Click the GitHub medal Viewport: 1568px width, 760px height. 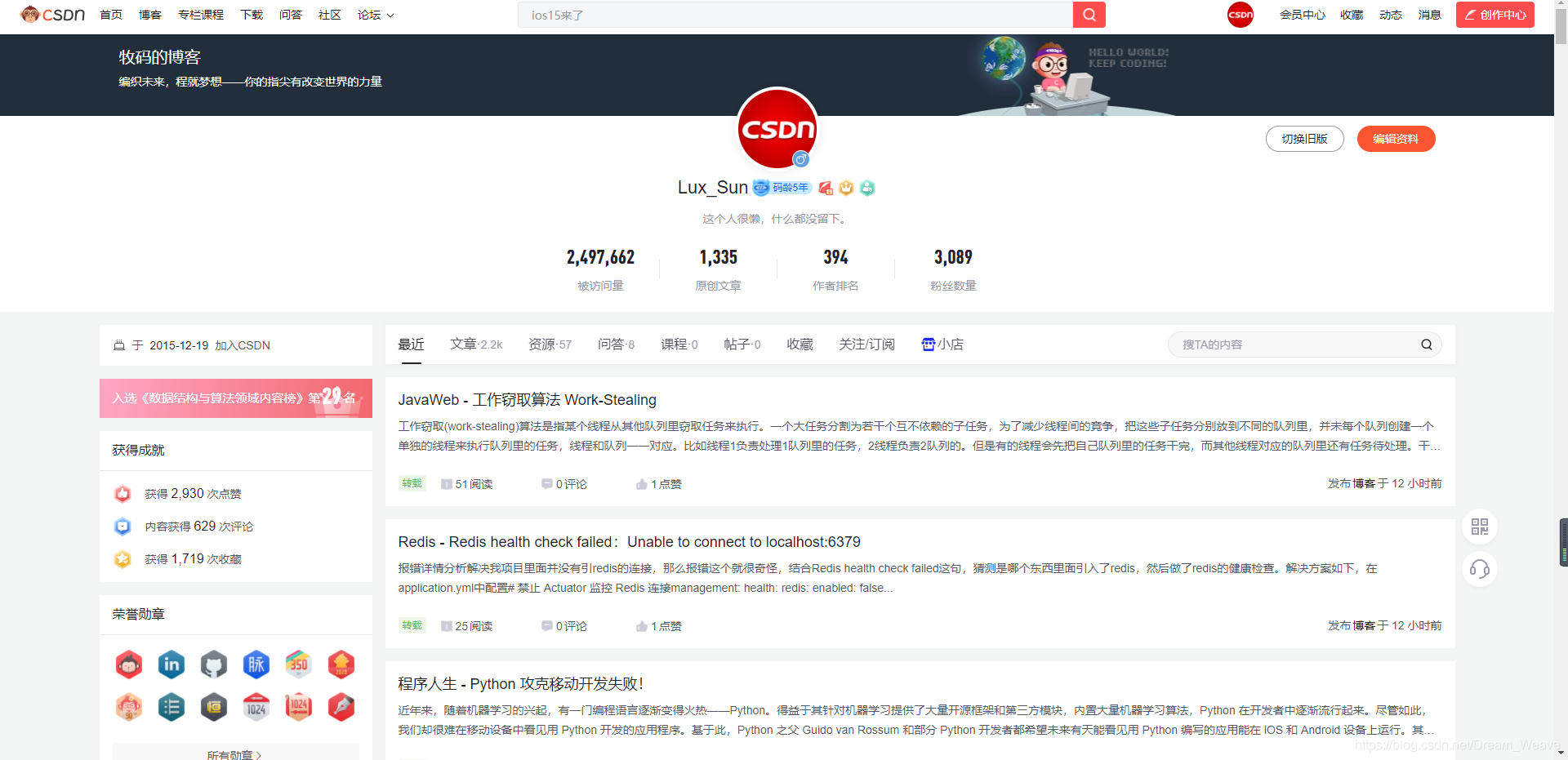pyautogui.click(x=214, y=664)
